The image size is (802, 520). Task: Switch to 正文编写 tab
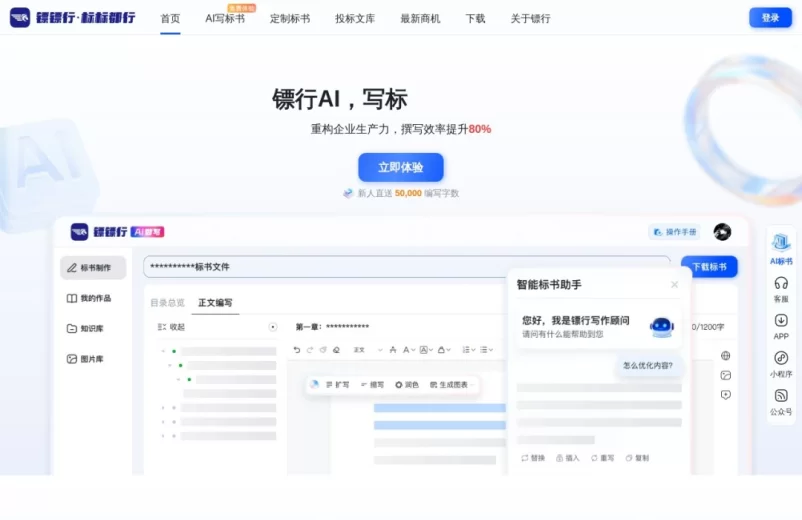coord(215,303)
